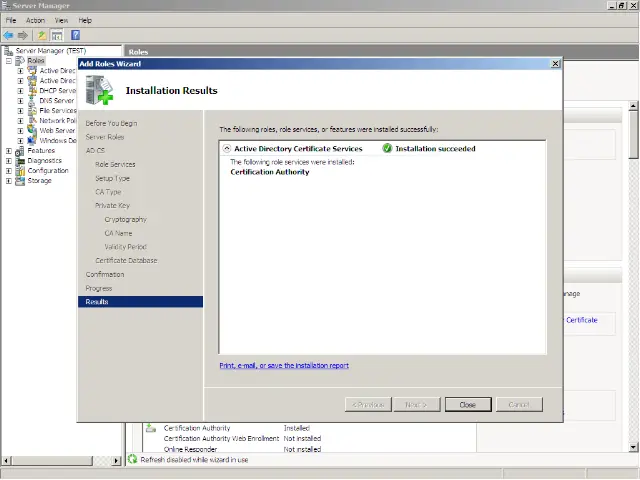Click the Features node icon
Screen dimensions: 640x480
click(20, 151)
